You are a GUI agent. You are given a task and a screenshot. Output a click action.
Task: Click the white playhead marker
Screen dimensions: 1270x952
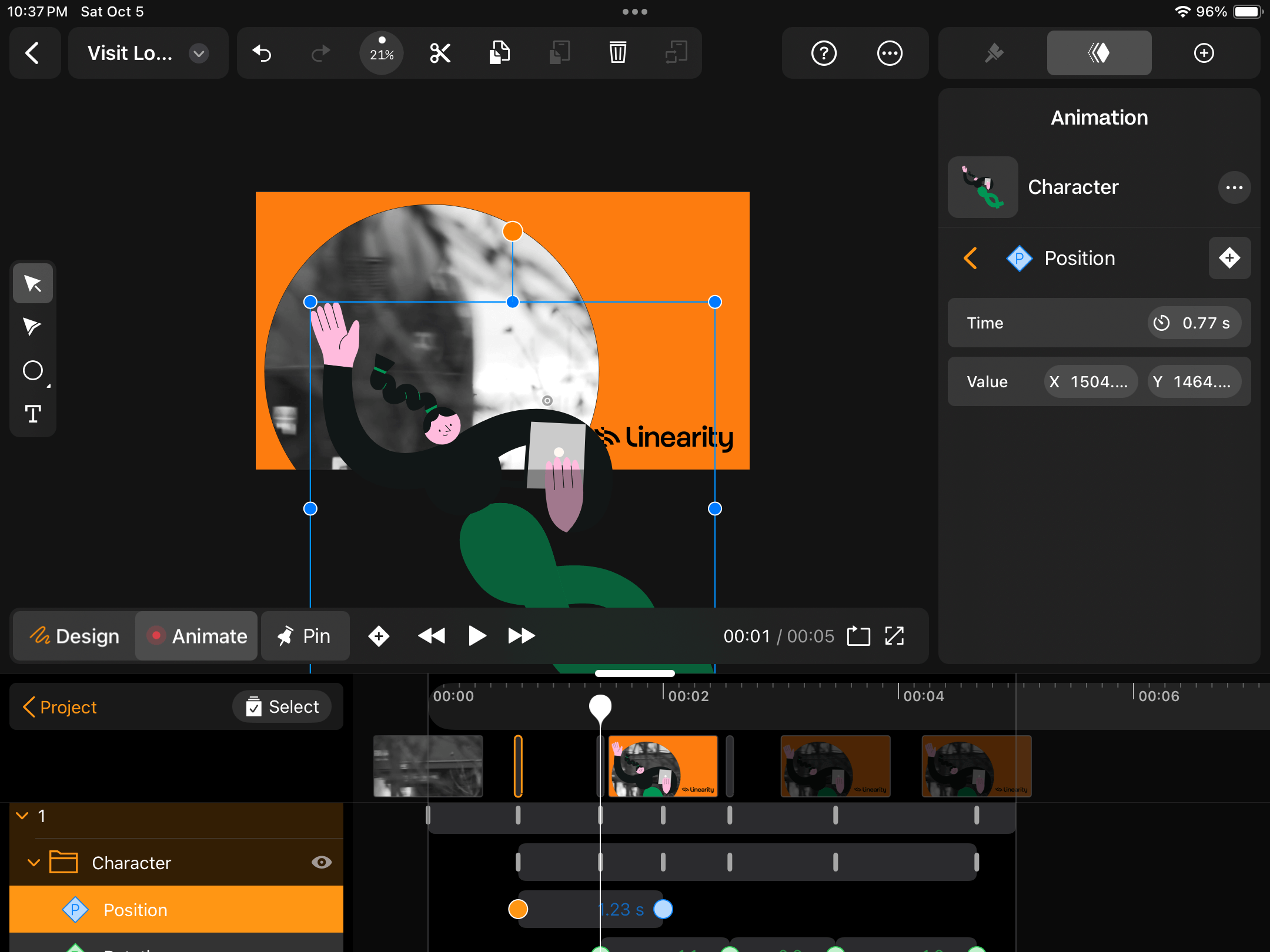[x=600, y=708]
